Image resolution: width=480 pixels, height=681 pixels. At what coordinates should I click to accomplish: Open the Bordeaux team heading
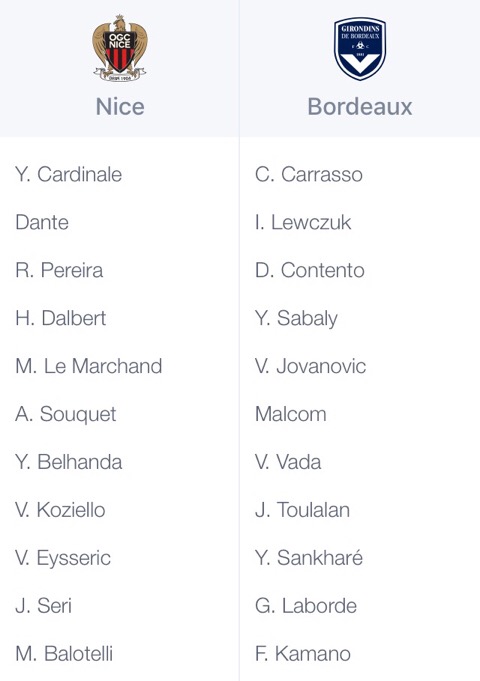pyautogui.click(x=360, y=107)
